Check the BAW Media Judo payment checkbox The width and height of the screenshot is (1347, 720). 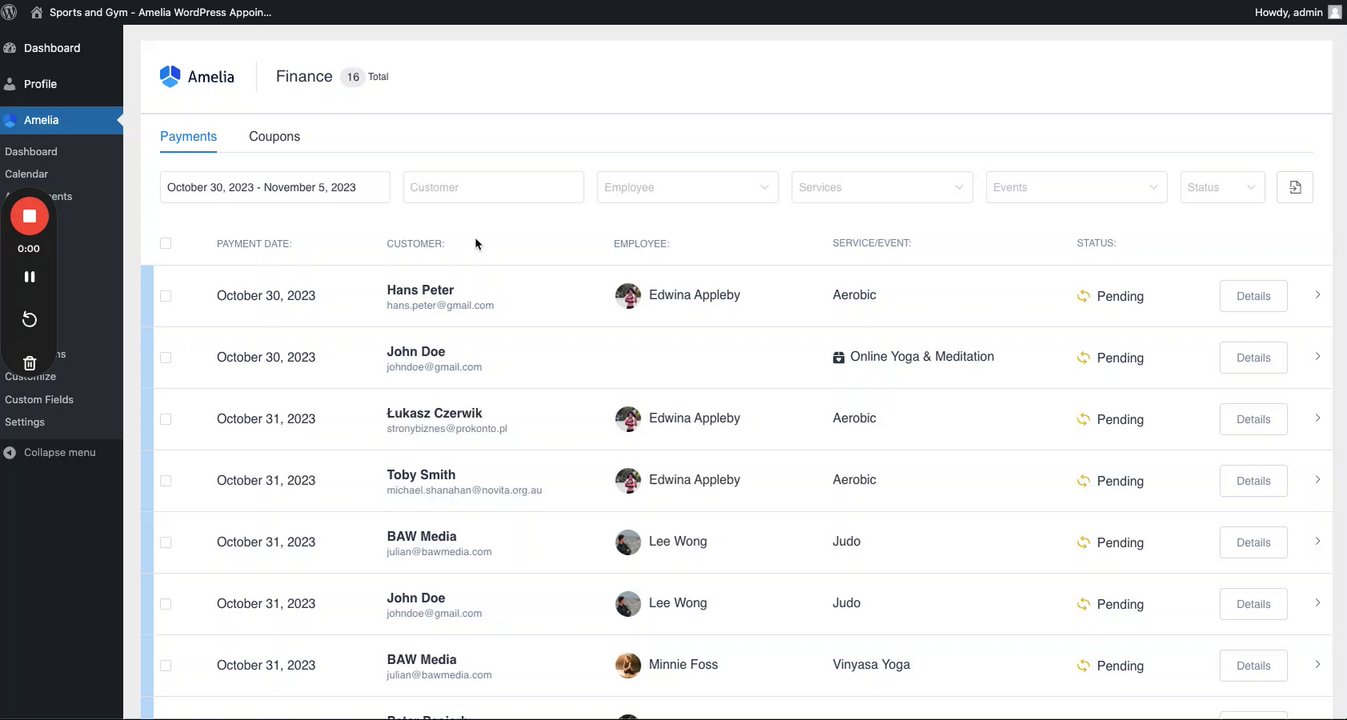coord(166,542)
